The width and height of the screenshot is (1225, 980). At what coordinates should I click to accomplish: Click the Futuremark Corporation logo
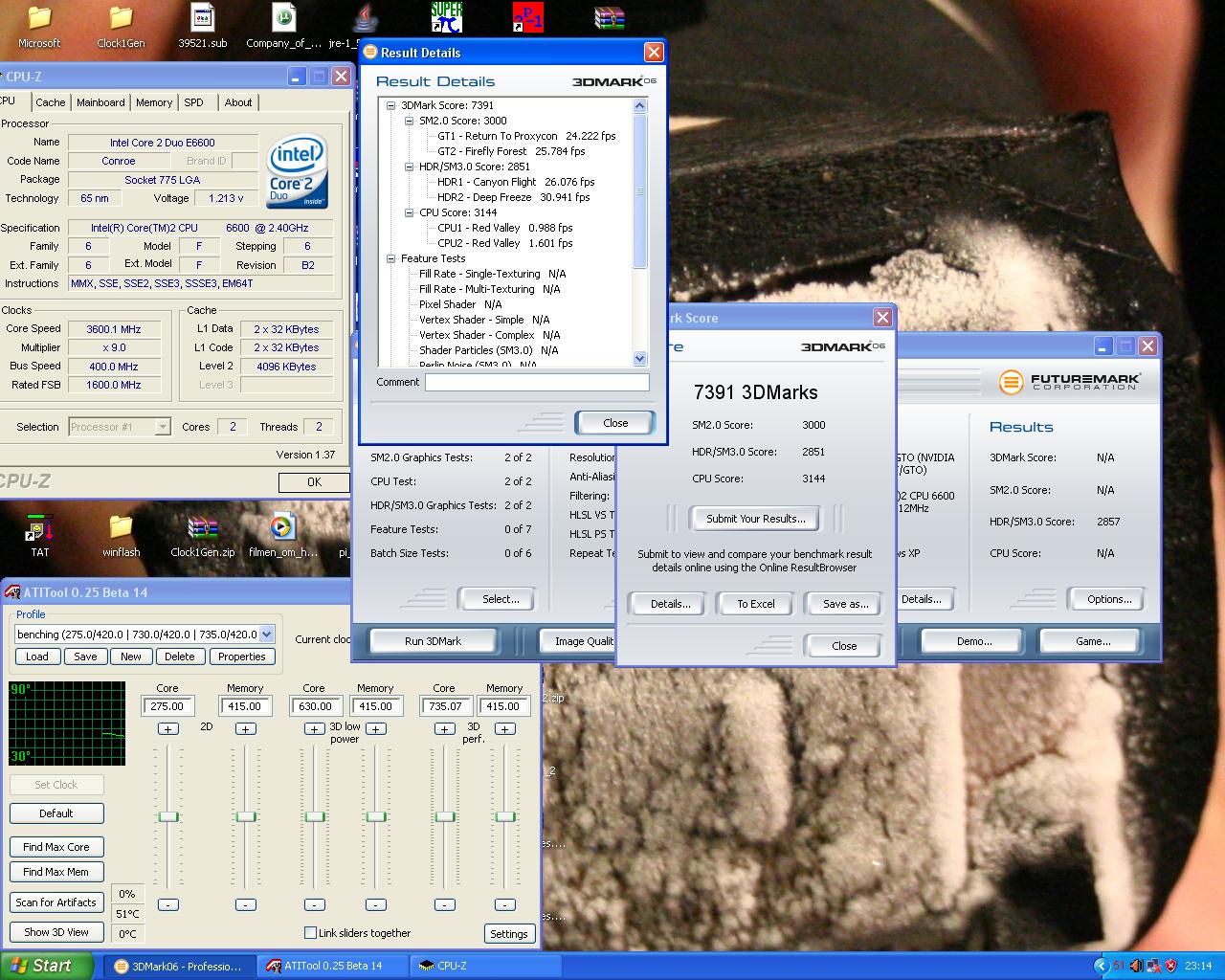click(x=1070, y=381)
